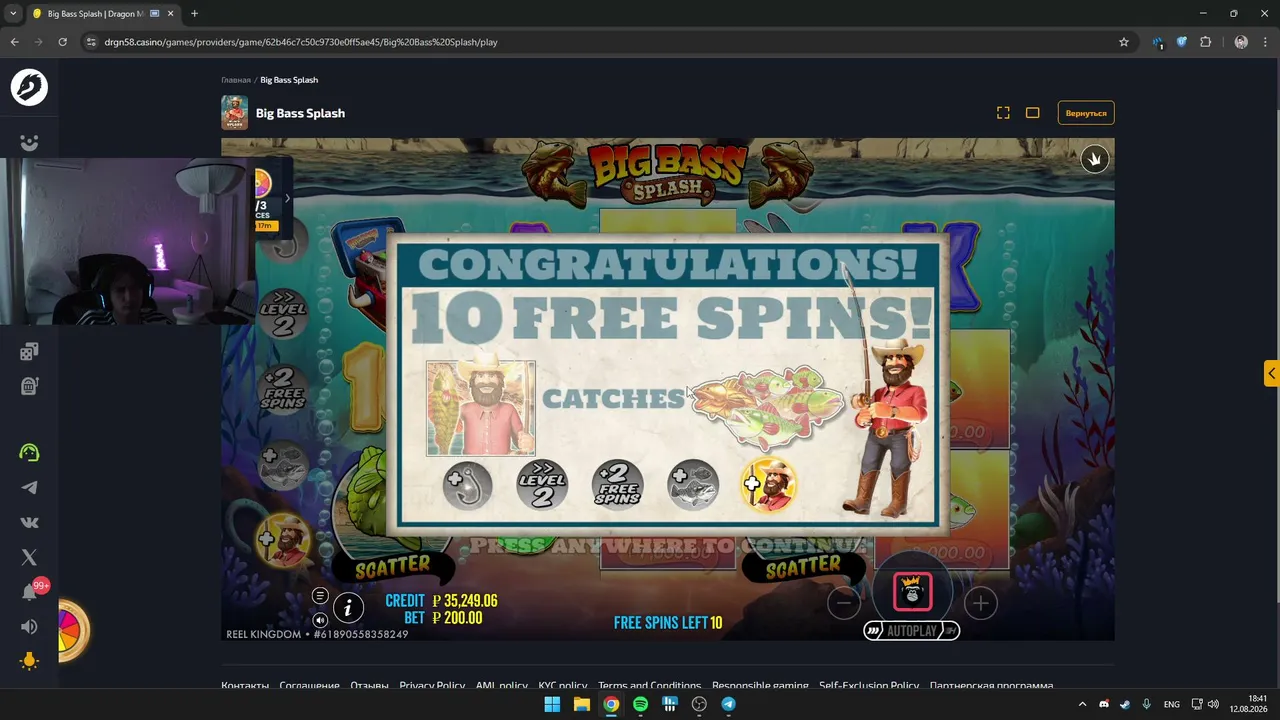
Task: Click the extra fish modifier icon in popup
Action: click(693, 485)
